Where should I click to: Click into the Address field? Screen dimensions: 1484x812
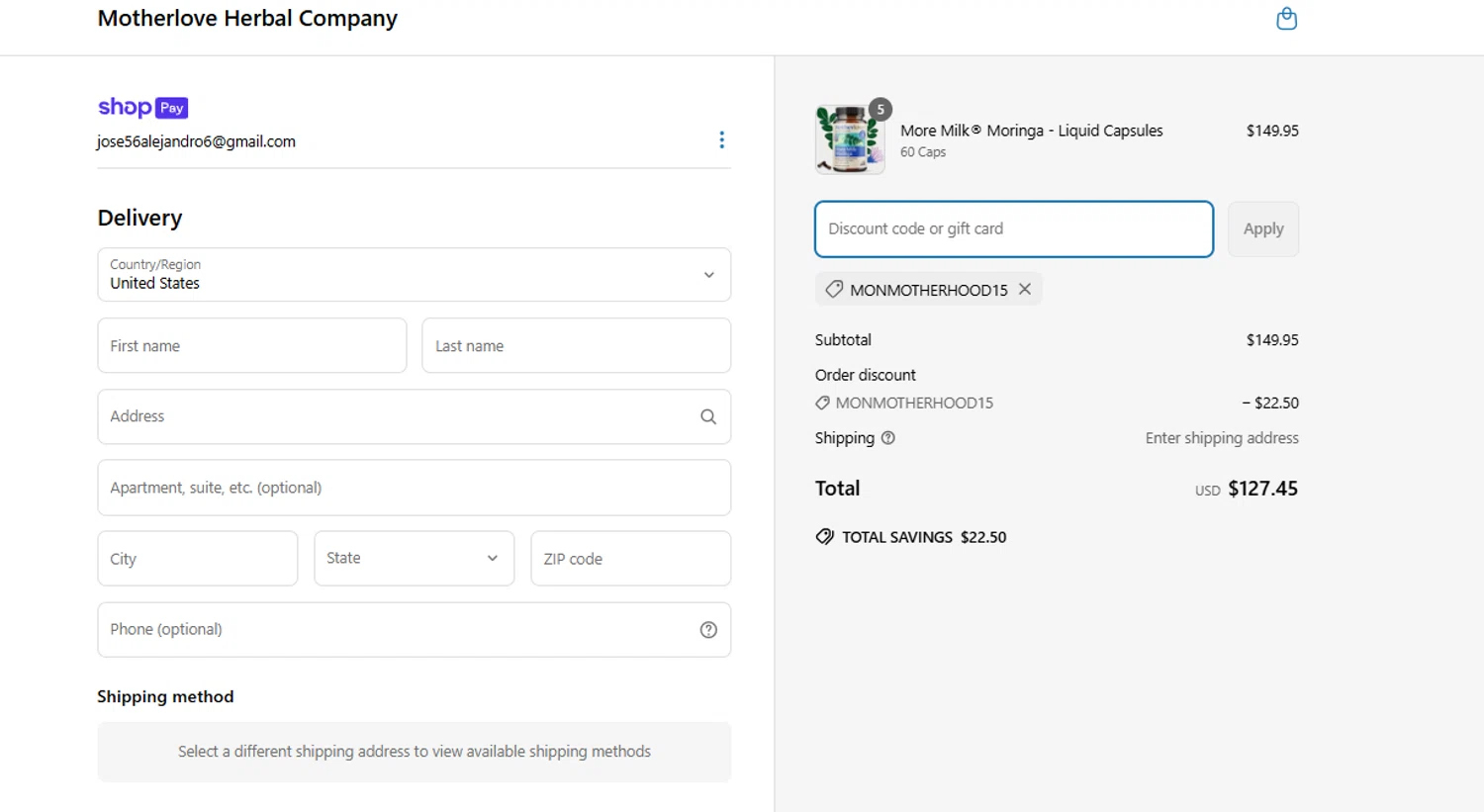[x=414, y=416]
